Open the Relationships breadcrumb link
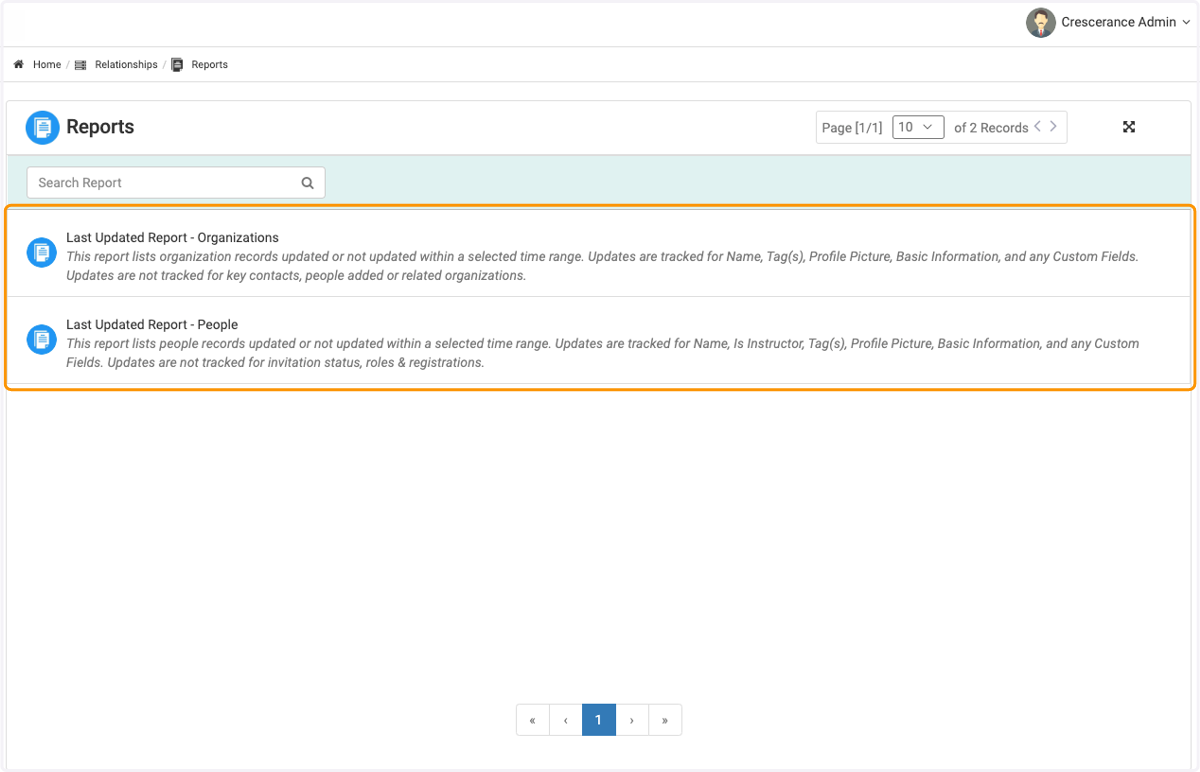The image size is (1200, 772). coord(126,64)
